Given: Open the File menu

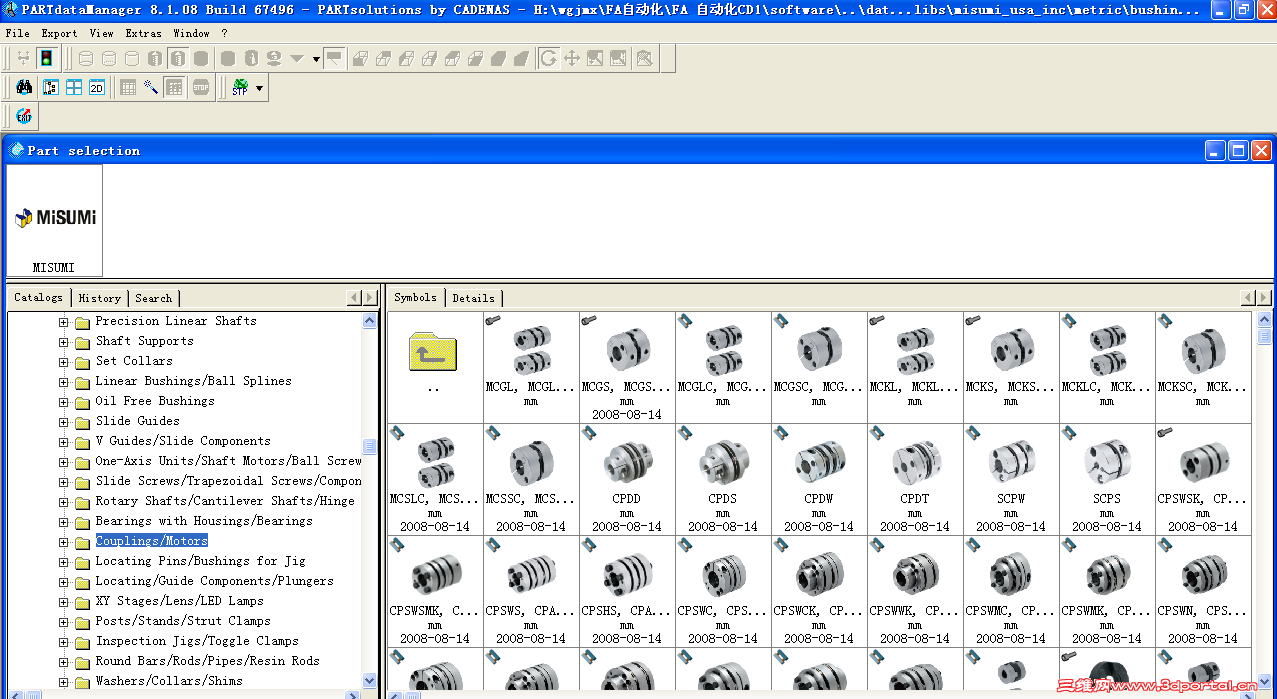Looking at the screenshot, I should tap(17, 33).
